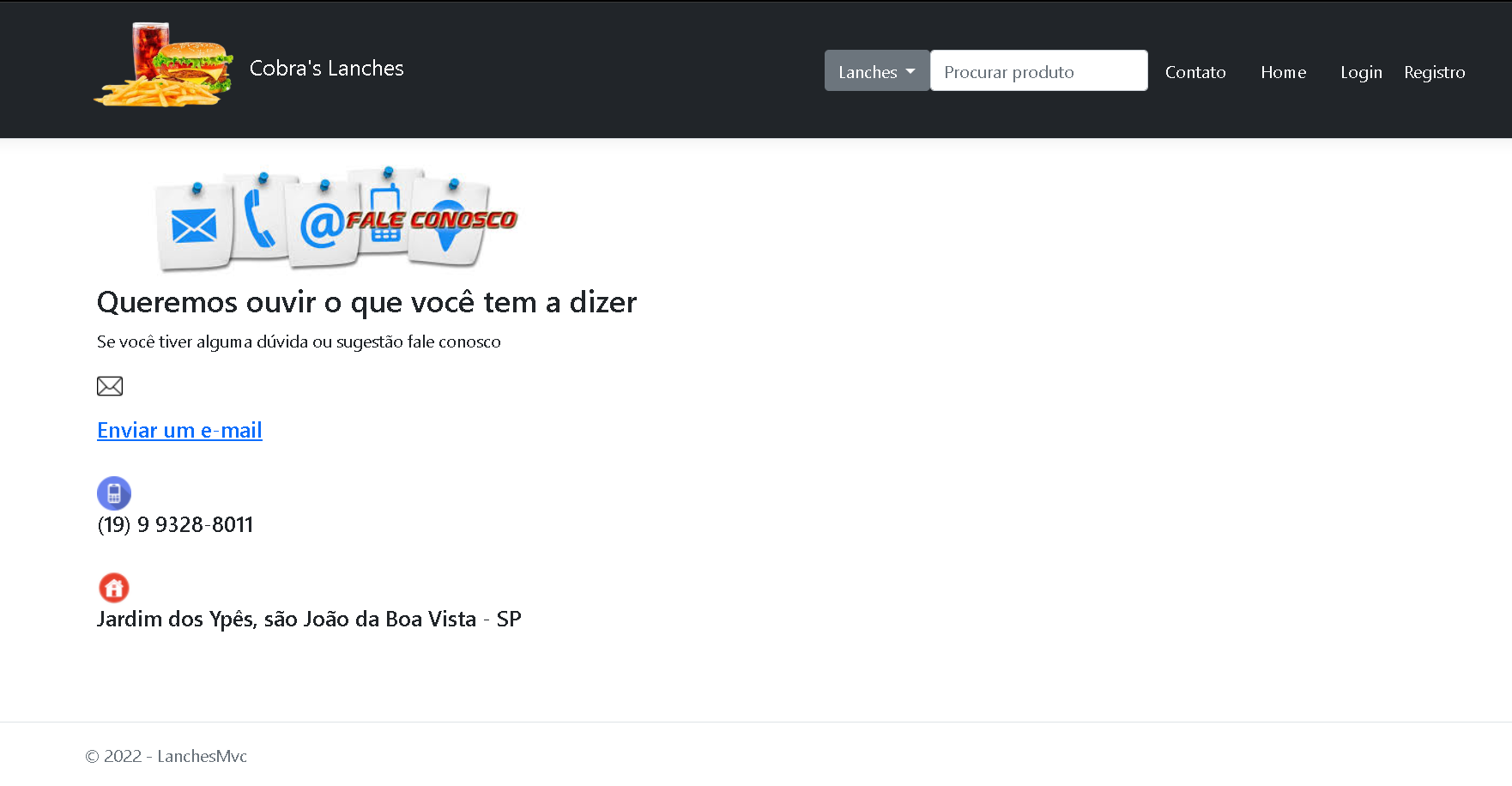Expand the Lanches category selector

(875, 71)
